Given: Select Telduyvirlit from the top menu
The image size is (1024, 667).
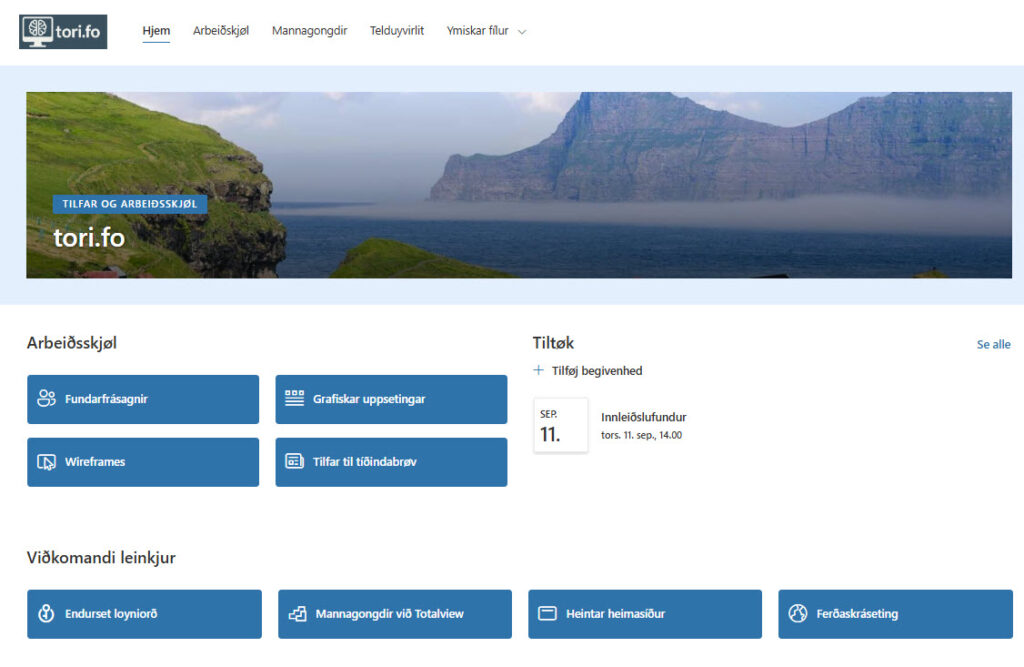Looking at the screenshot, I should coord(397,31).
